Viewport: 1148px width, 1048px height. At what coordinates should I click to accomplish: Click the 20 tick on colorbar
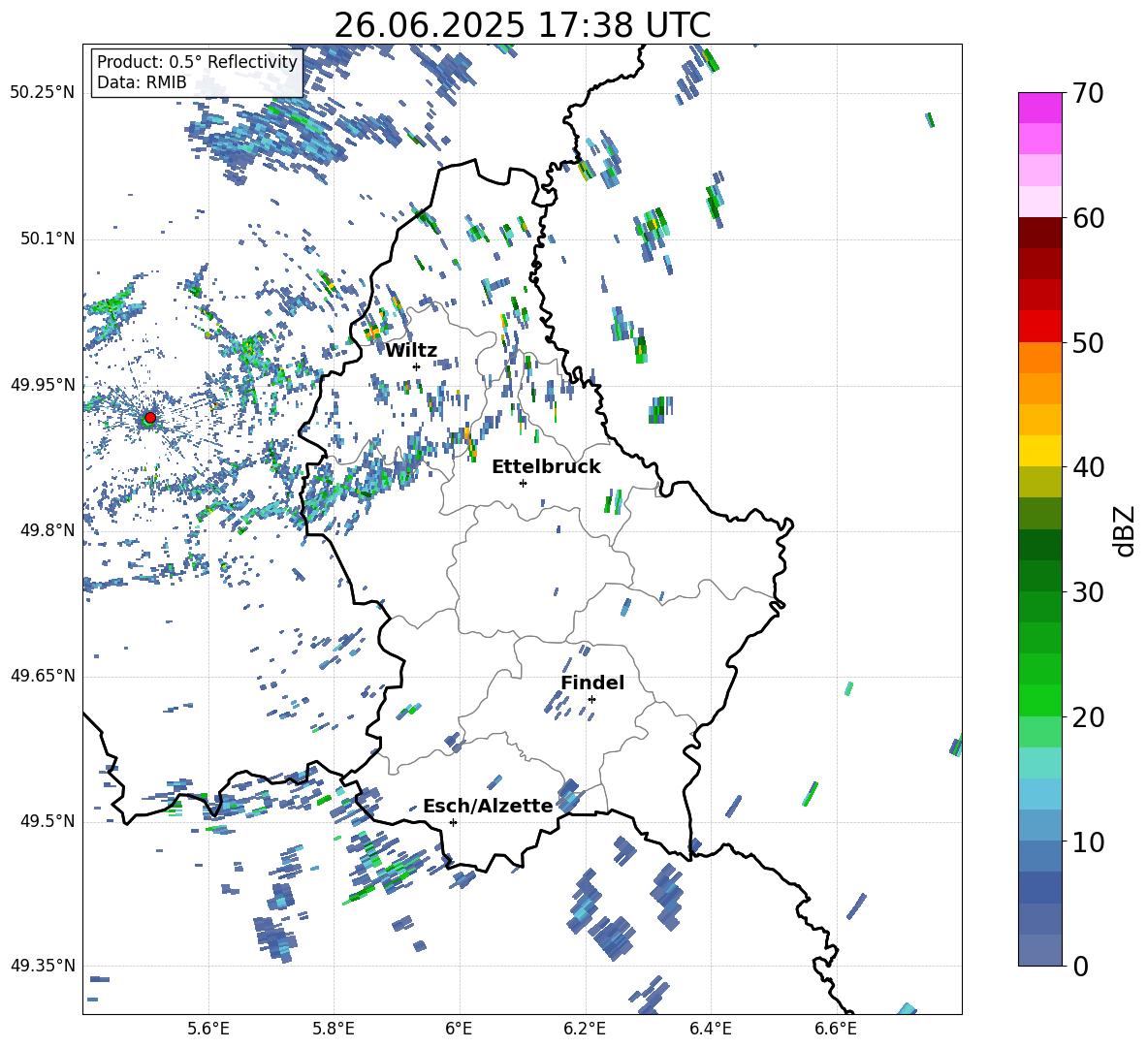point(1089,717)
